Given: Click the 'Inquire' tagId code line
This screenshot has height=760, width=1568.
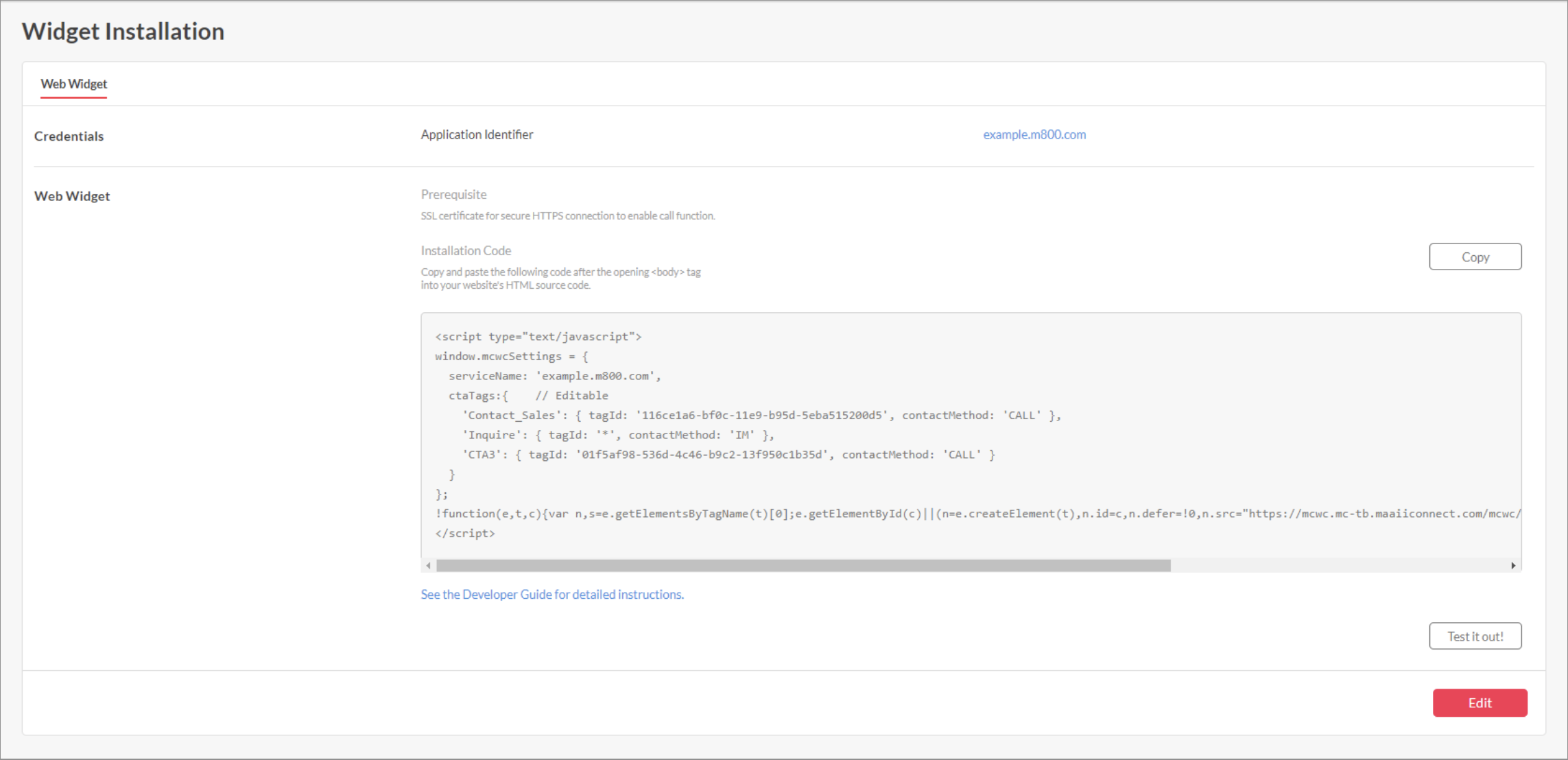Looking at the screenshot, I should 619,435.
